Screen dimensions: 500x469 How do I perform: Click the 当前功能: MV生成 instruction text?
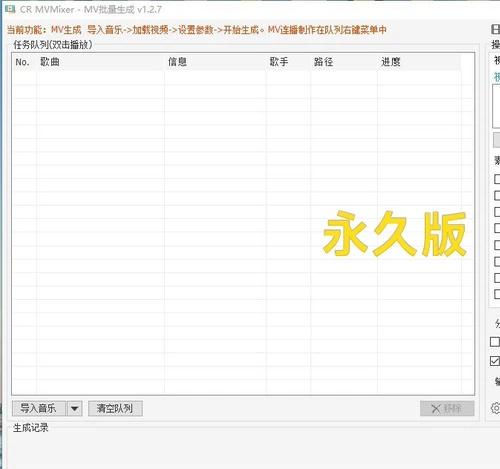pyautogui.click(x=197, y=30)
